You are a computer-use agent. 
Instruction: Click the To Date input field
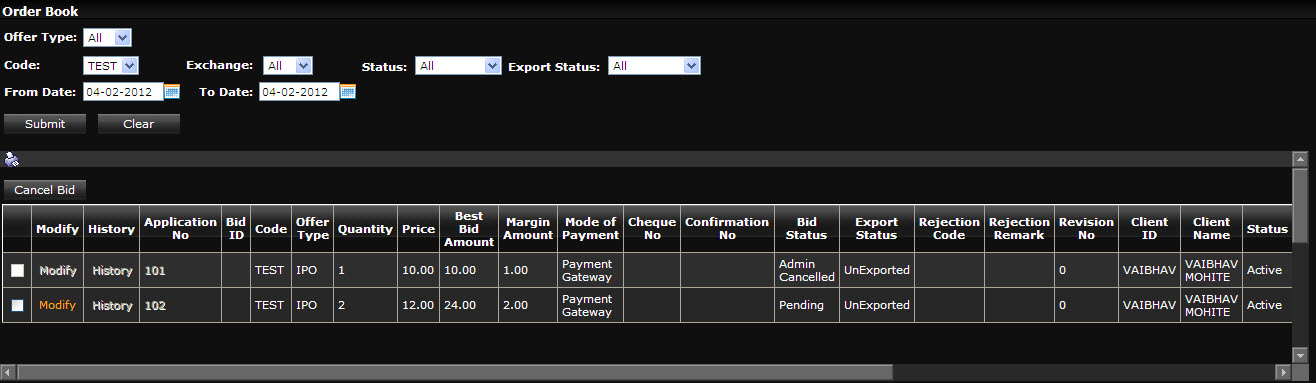(299, 92)
